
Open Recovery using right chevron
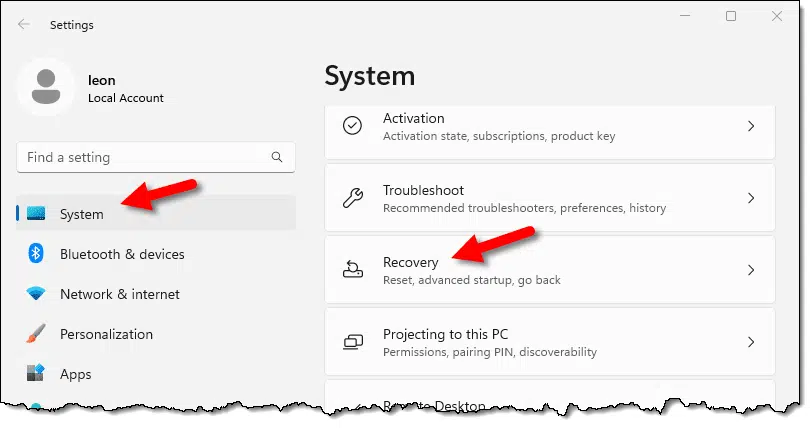751,270
